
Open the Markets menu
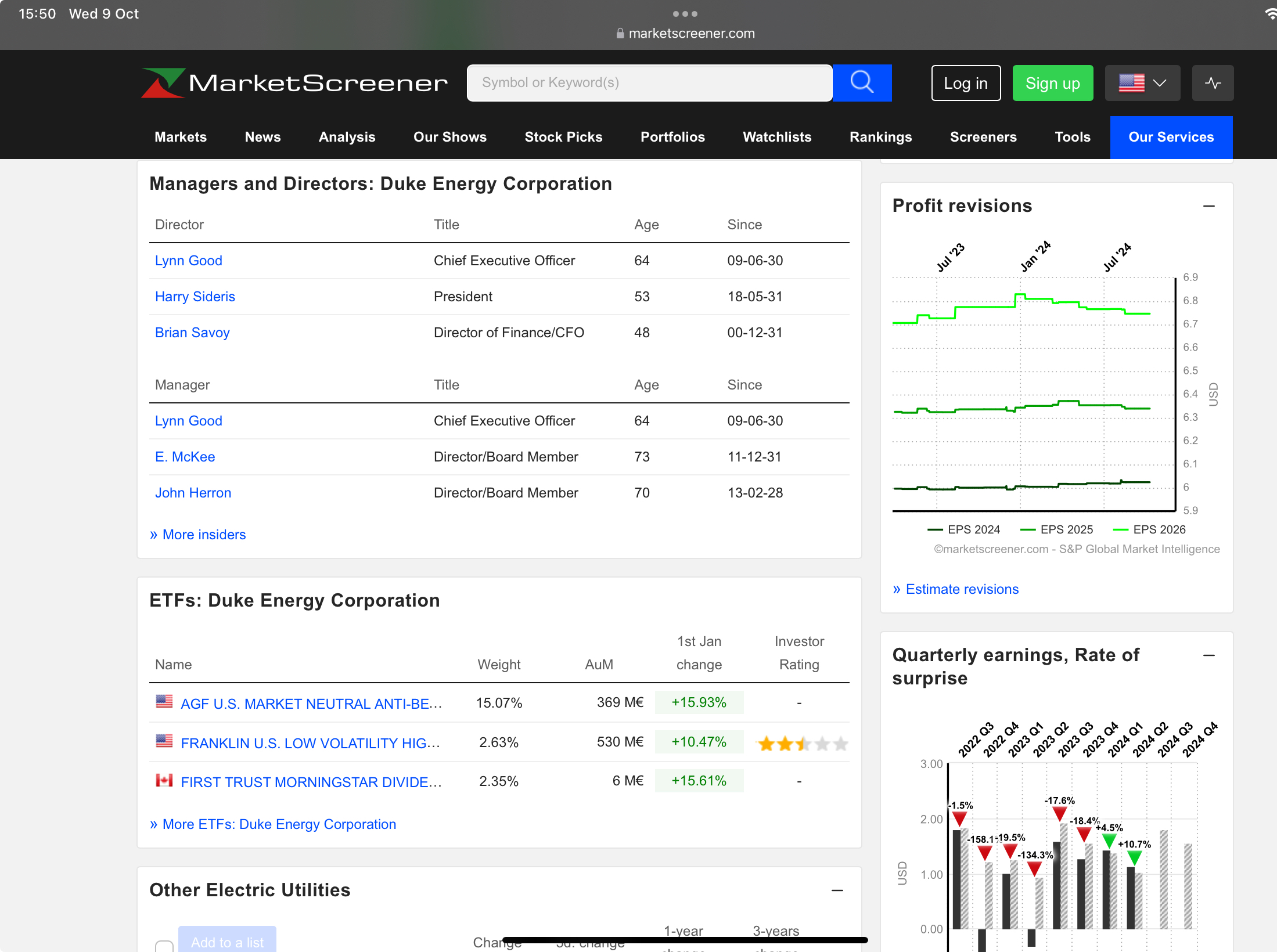[181, 137]
